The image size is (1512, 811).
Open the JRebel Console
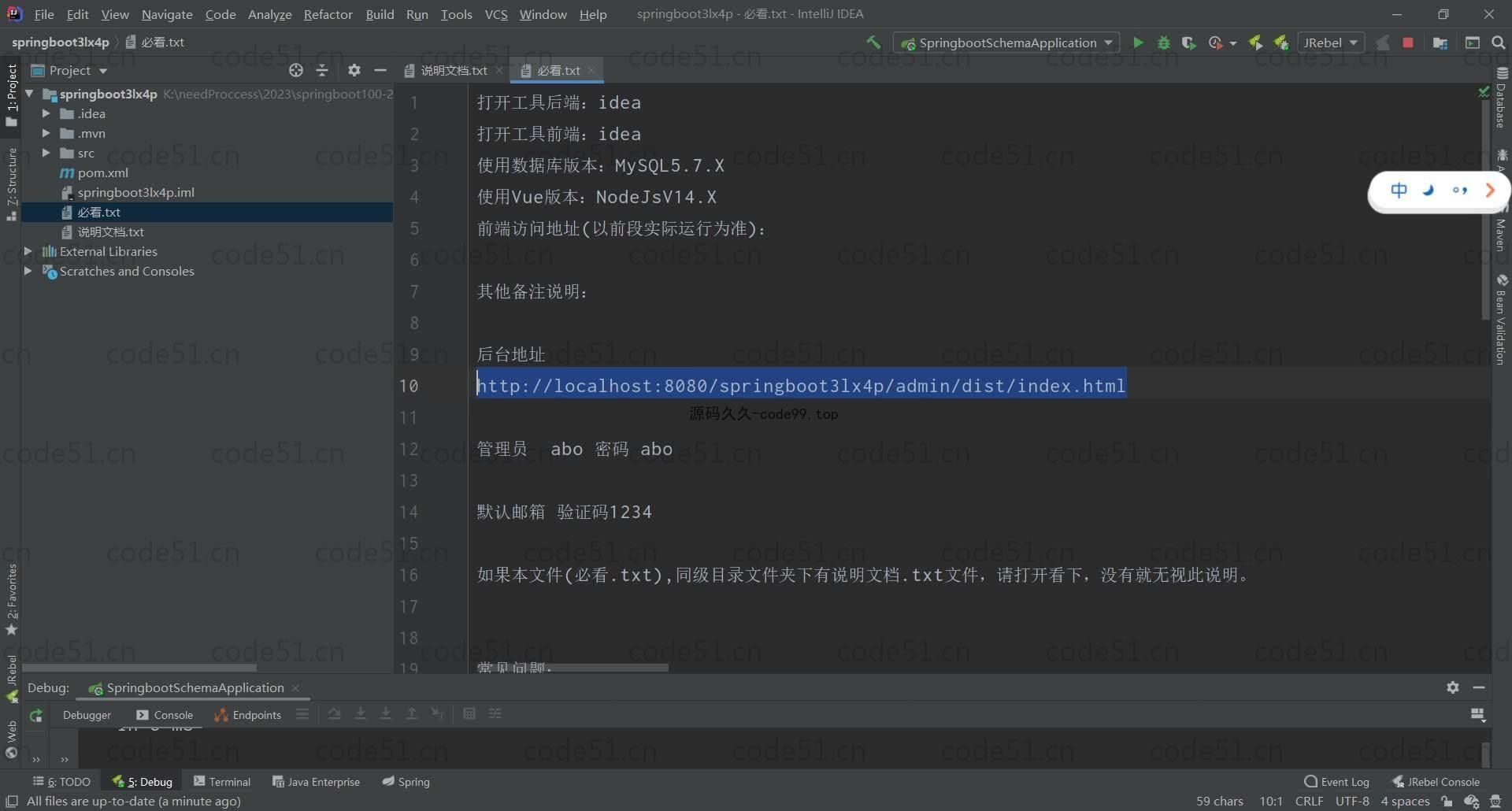tap(1436, 782)
